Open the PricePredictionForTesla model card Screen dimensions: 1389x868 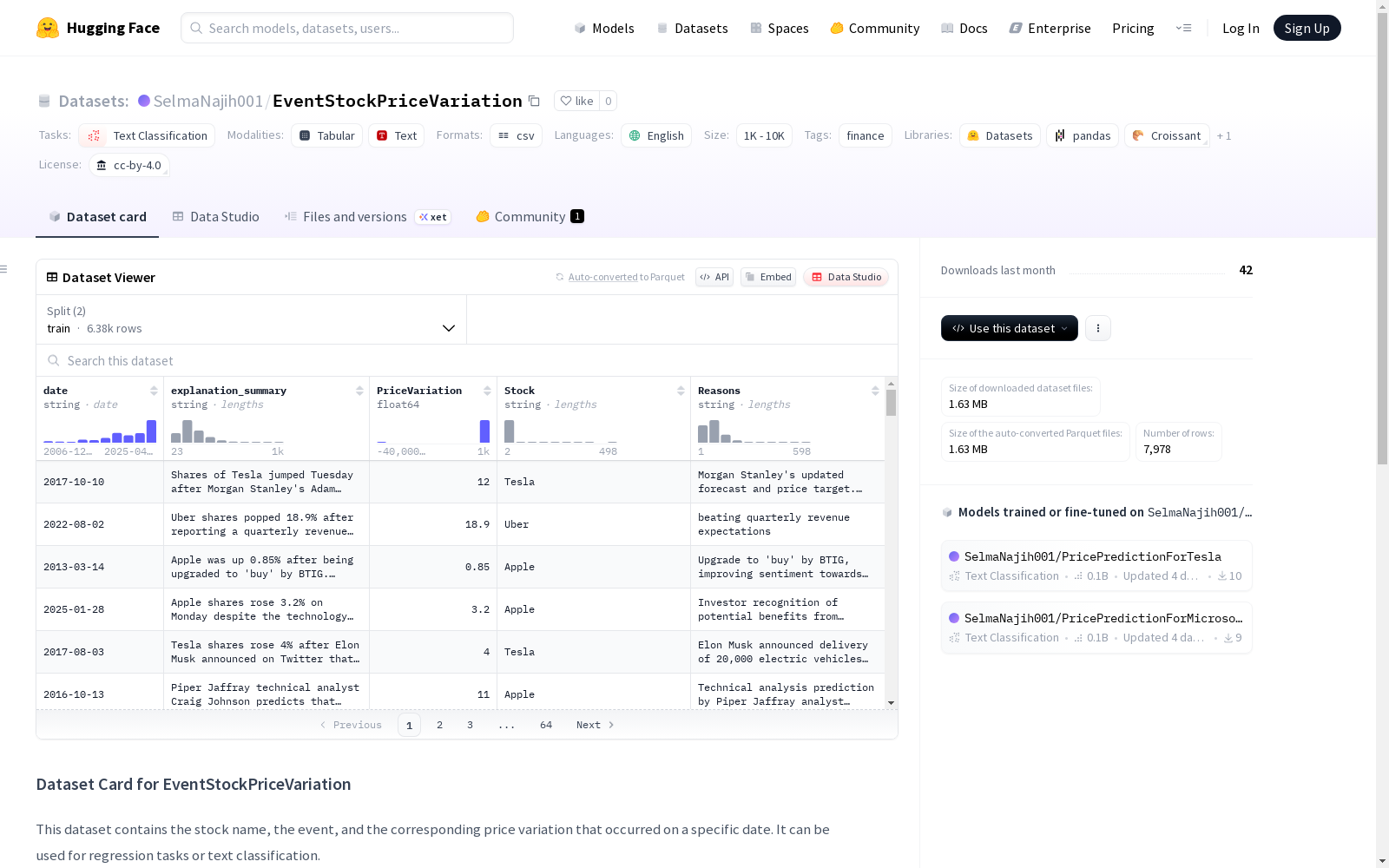[1096, 566]
